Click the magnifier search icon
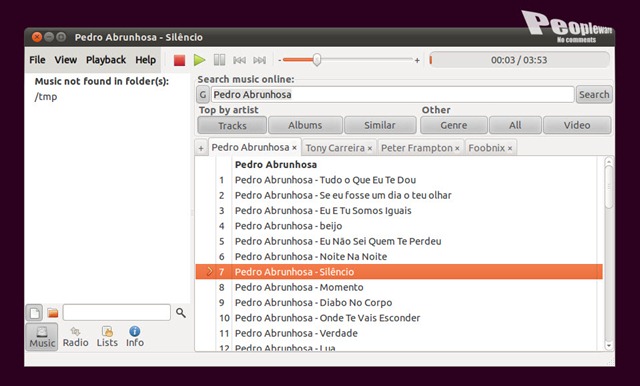Screen dimensions: 640x386 [x=180, y=313]
